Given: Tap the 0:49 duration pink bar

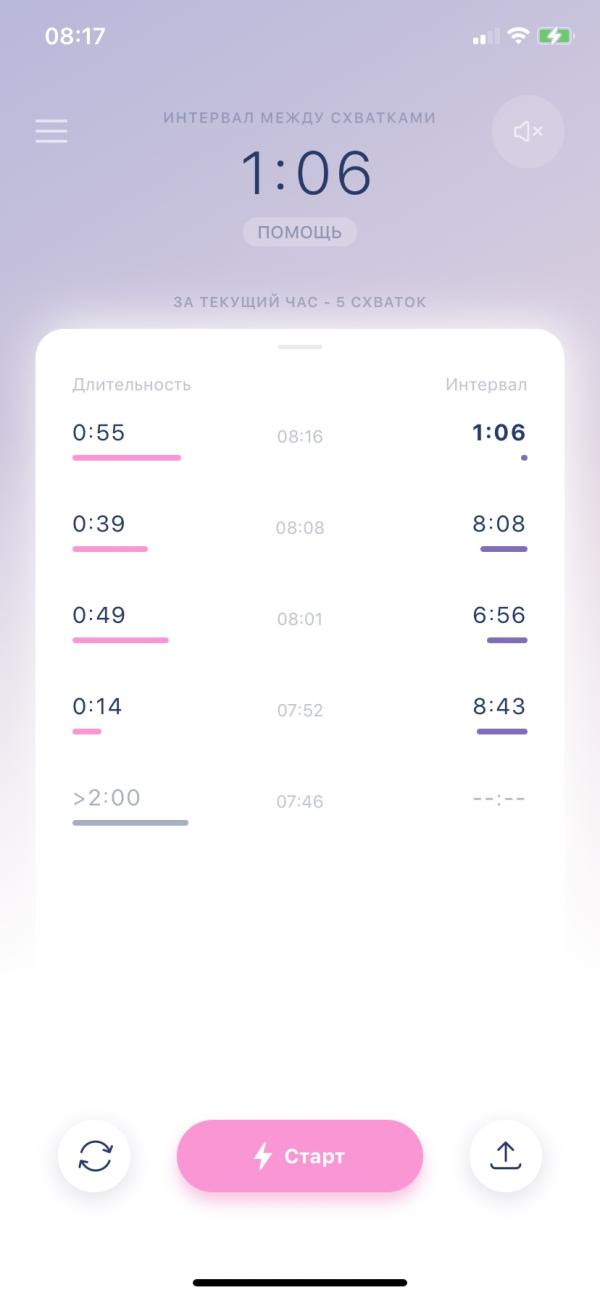Looking at the screenshot, I should [120, 640].
